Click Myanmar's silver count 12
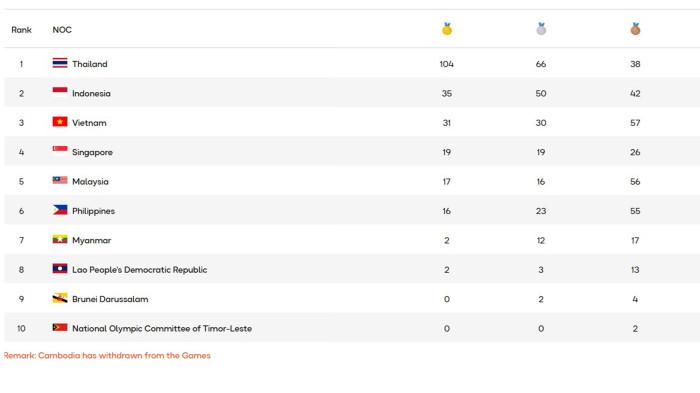 click(x=541, y=240)
